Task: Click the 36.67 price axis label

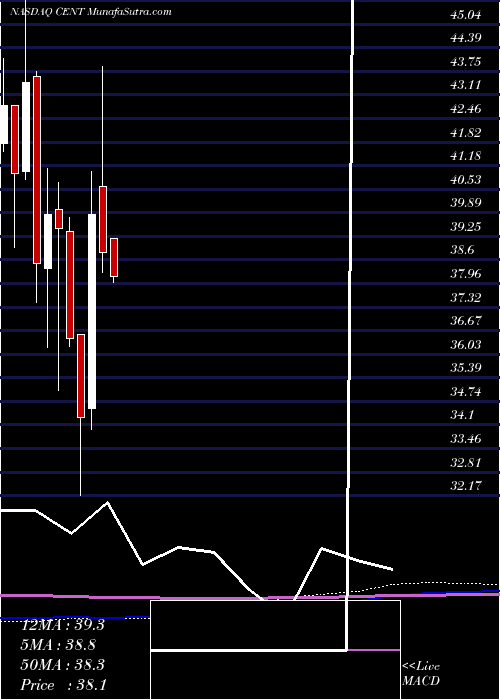Action: pyautogui.click(x=466, y=321)
